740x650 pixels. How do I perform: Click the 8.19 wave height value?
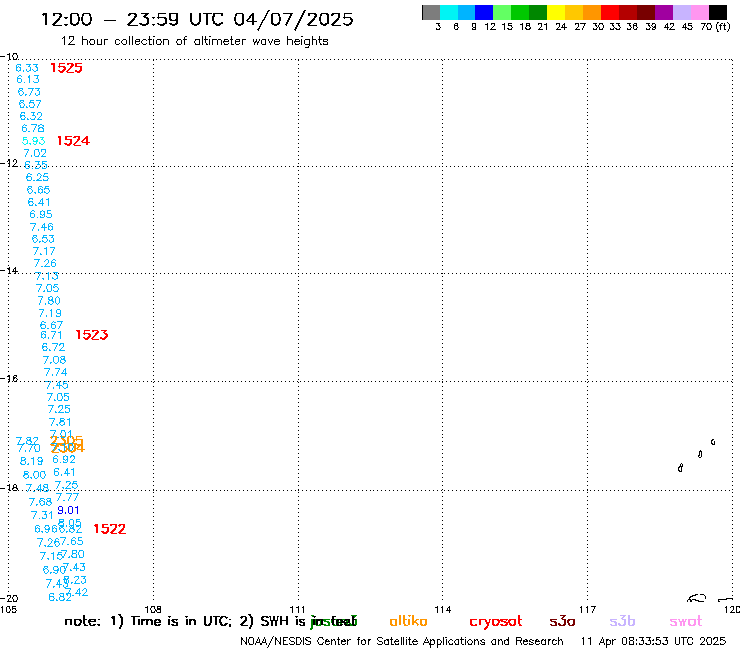click(x=32, y=461)
